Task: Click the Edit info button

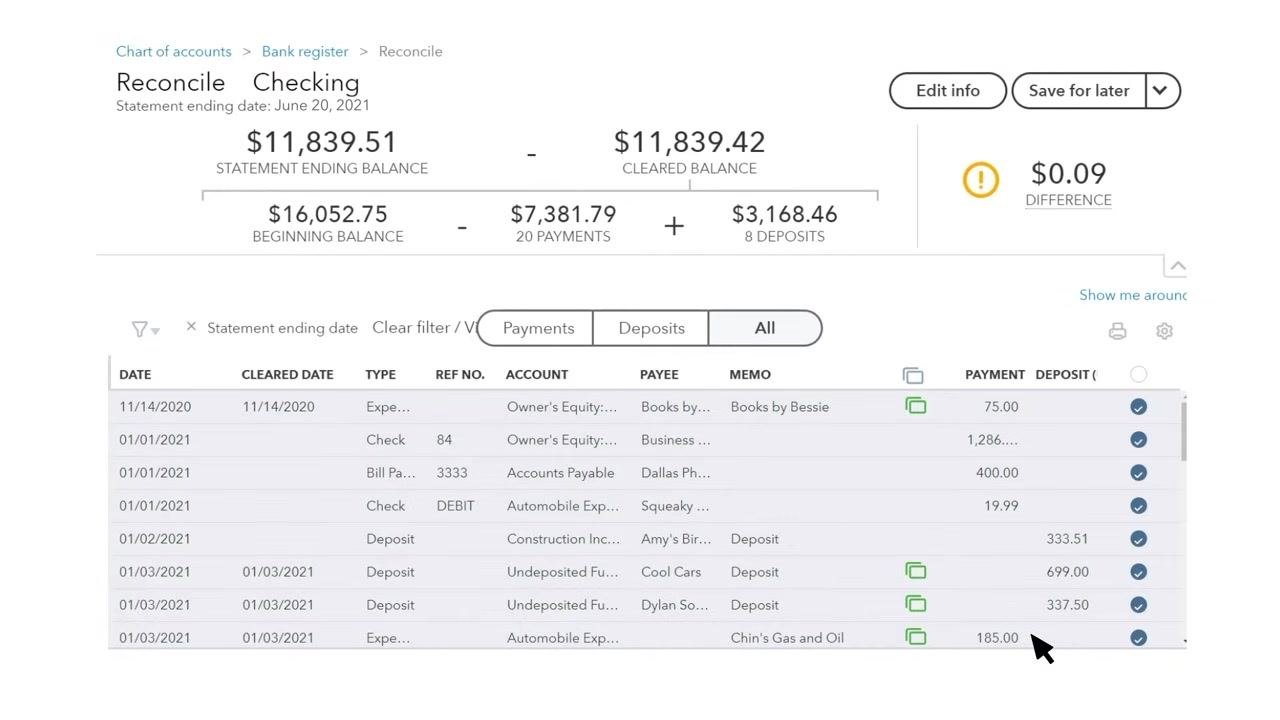Action: point(948,90)
